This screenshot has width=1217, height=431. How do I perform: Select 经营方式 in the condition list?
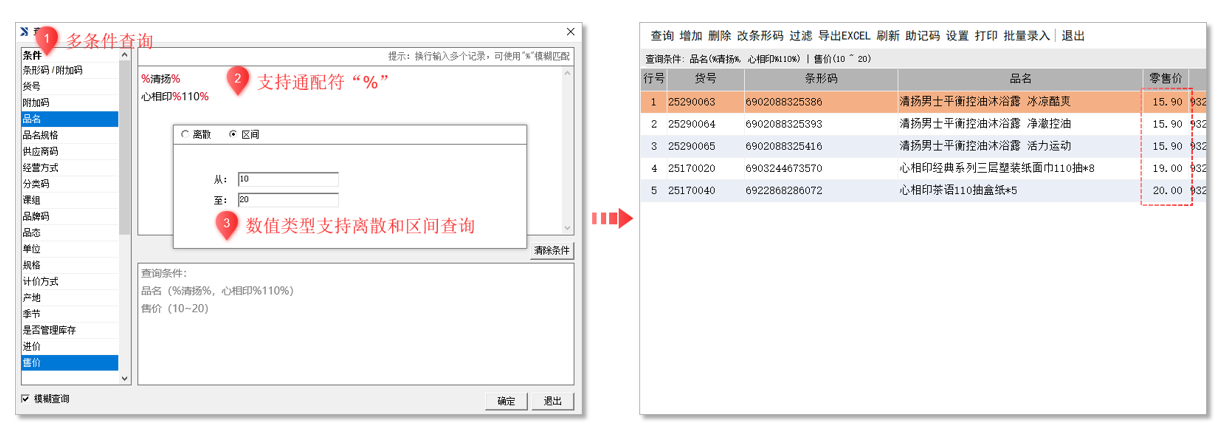coord(69,168)
